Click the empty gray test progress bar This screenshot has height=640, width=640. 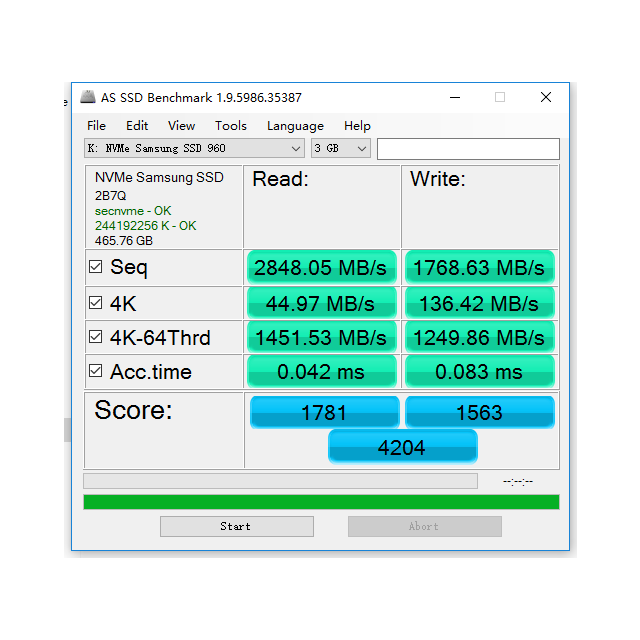coord(280,481)
